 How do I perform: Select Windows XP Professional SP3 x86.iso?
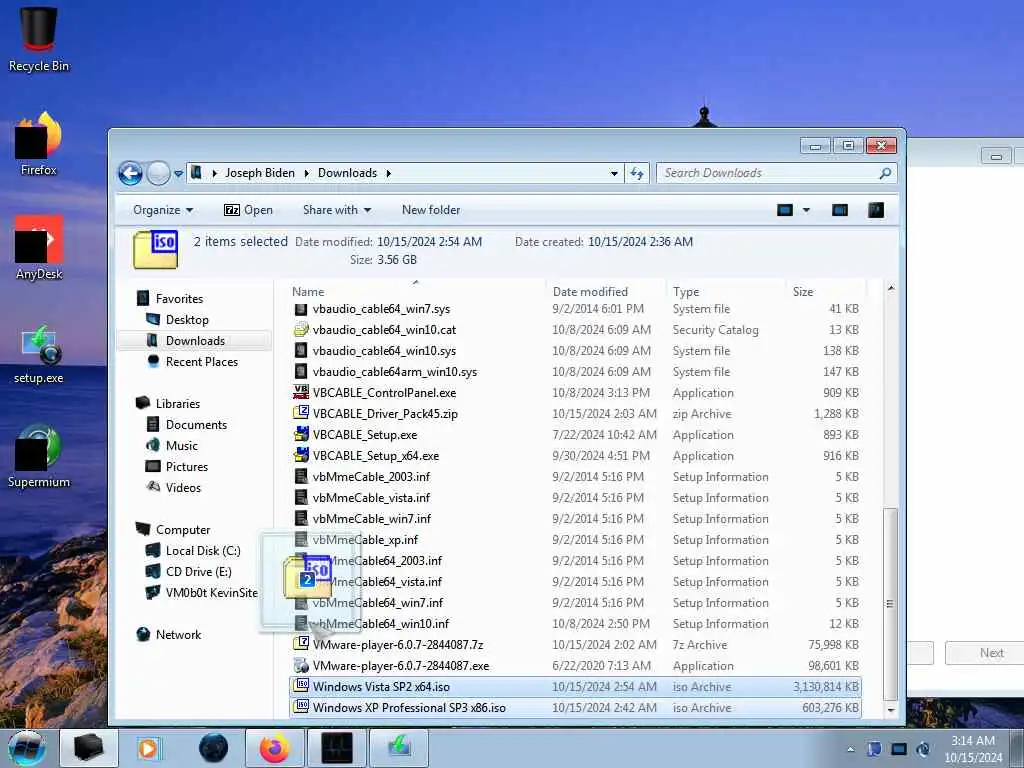click(575, 707)
